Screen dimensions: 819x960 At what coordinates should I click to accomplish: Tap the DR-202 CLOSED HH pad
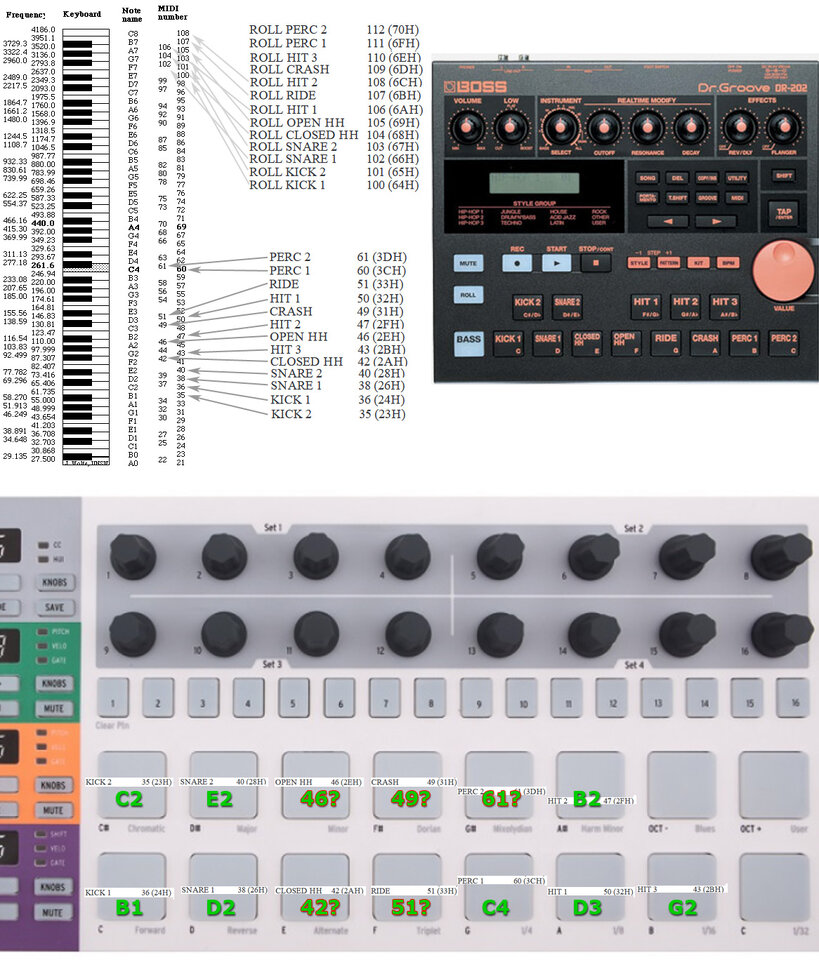pos(586,343)
